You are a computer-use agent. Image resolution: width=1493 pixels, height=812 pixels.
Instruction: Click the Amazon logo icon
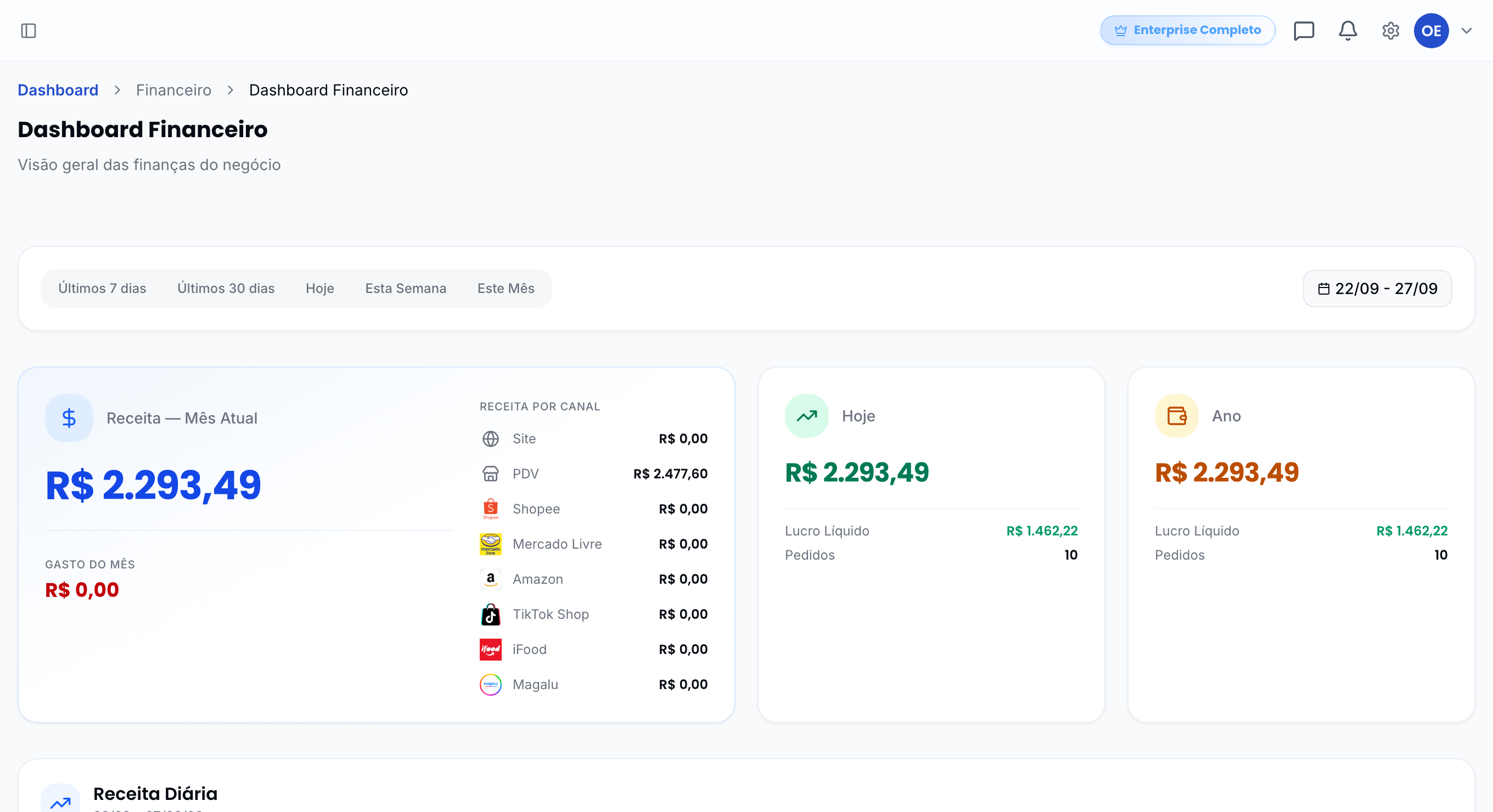(x=490, y=579)
